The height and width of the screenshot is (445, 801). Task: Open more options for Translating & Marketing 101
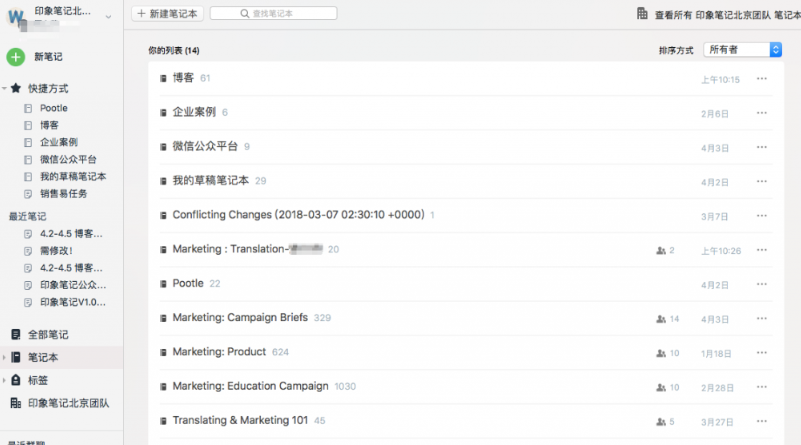point(762,421)
